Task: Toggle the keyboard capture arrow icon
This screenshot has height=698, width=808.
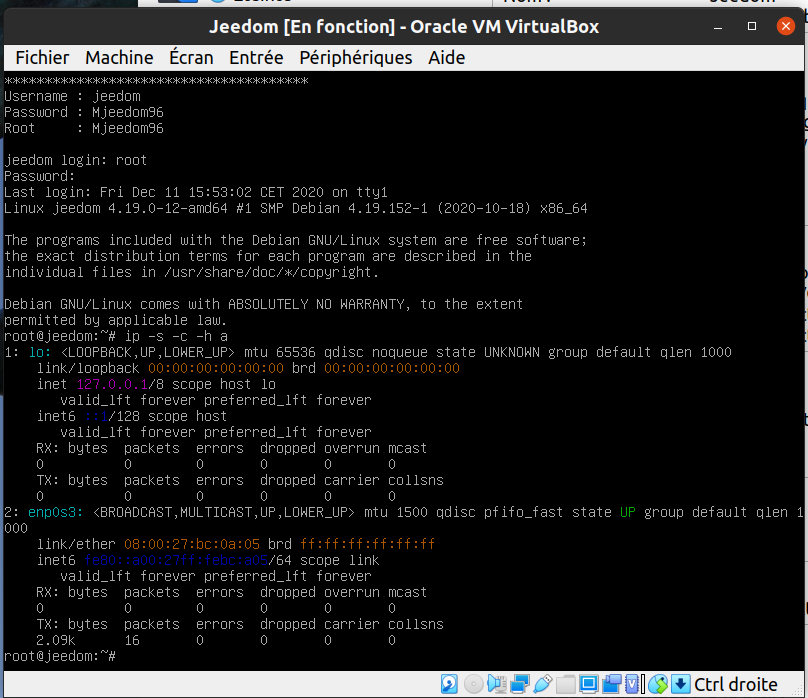Action: [681, 685]
